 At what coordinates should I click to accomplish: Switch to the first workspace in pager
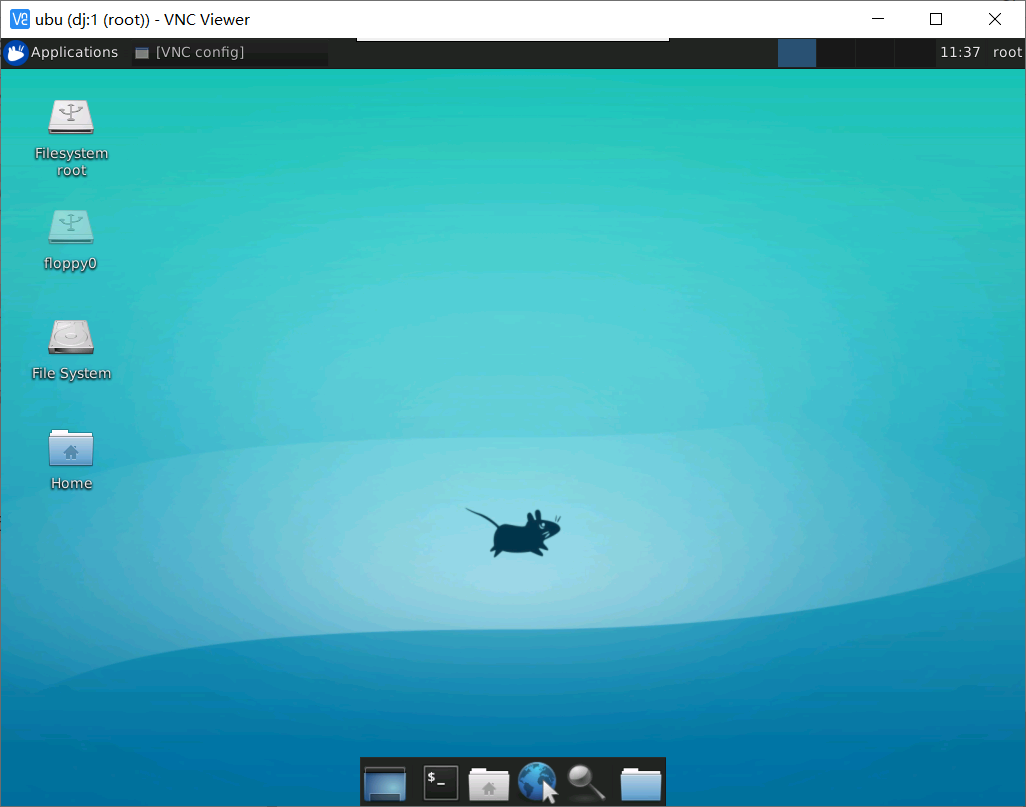[796, 52]
